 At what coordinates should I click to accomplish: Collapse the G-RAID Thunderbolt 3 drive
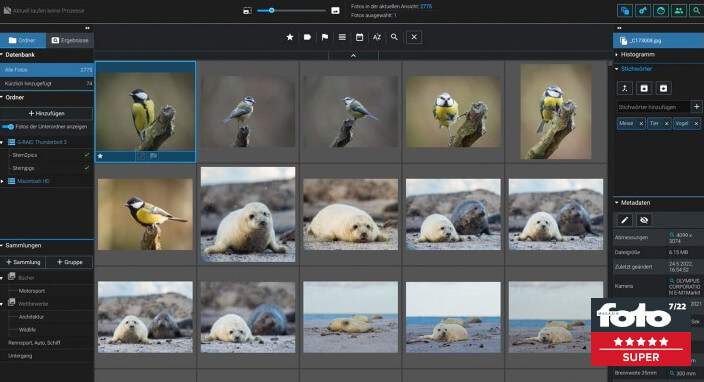coord(2,142)
